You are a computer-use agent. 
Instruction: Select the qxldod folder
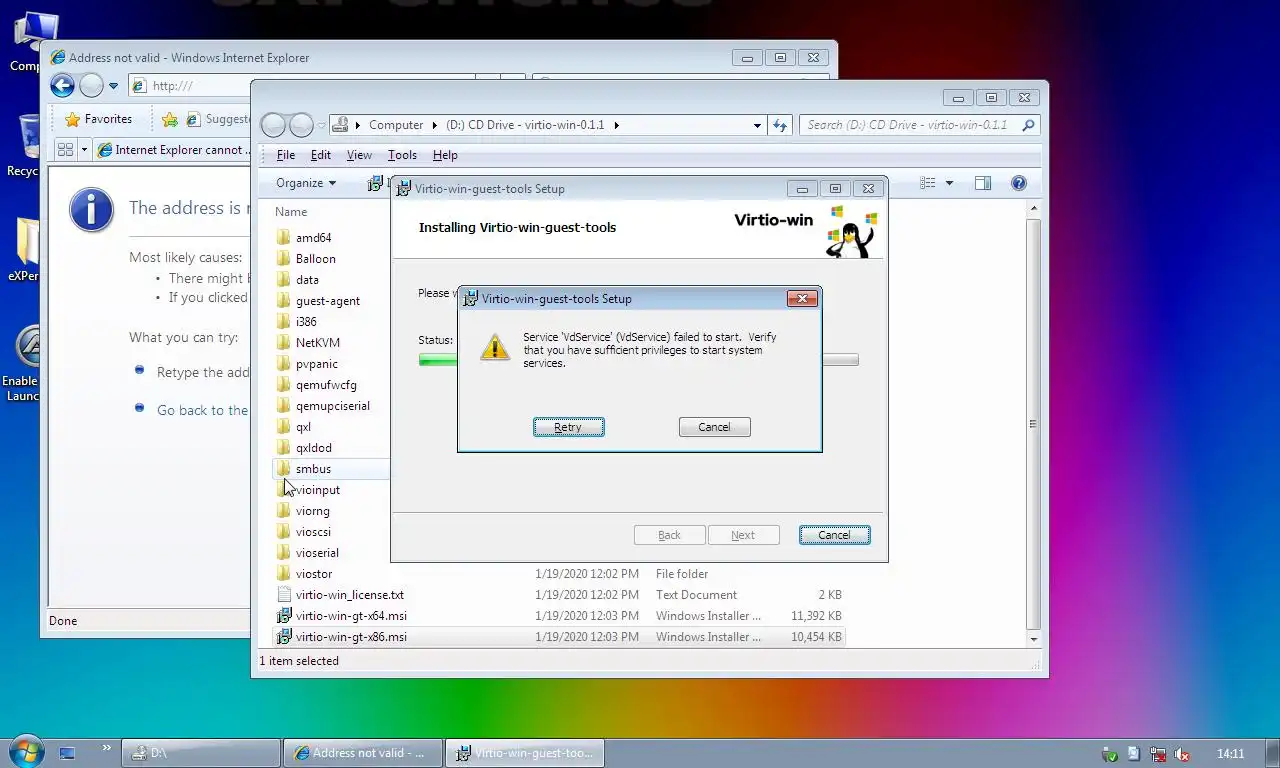(313, 448)
